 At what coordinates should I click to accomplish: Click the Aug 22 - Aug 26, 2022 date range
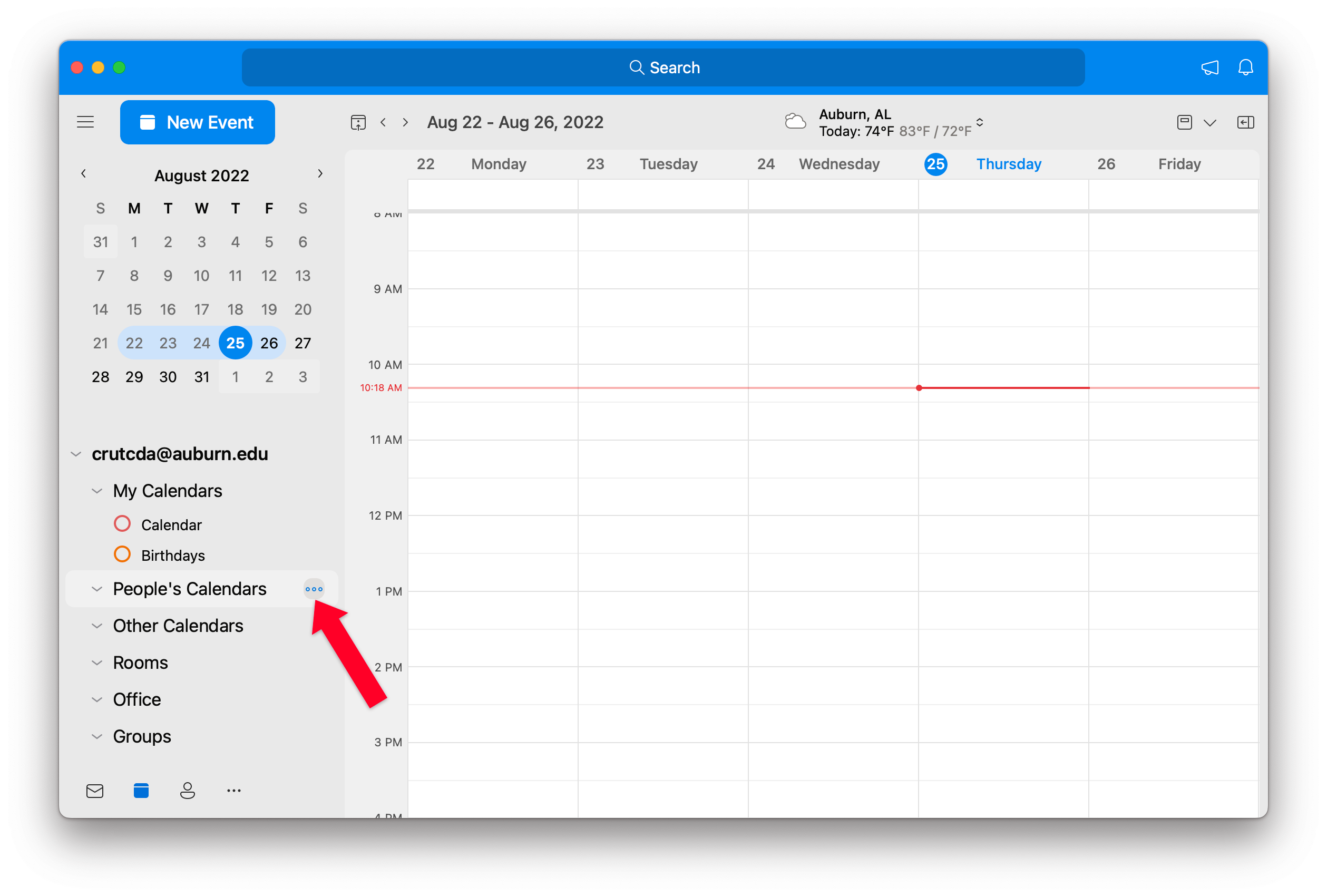pos(515,122)
